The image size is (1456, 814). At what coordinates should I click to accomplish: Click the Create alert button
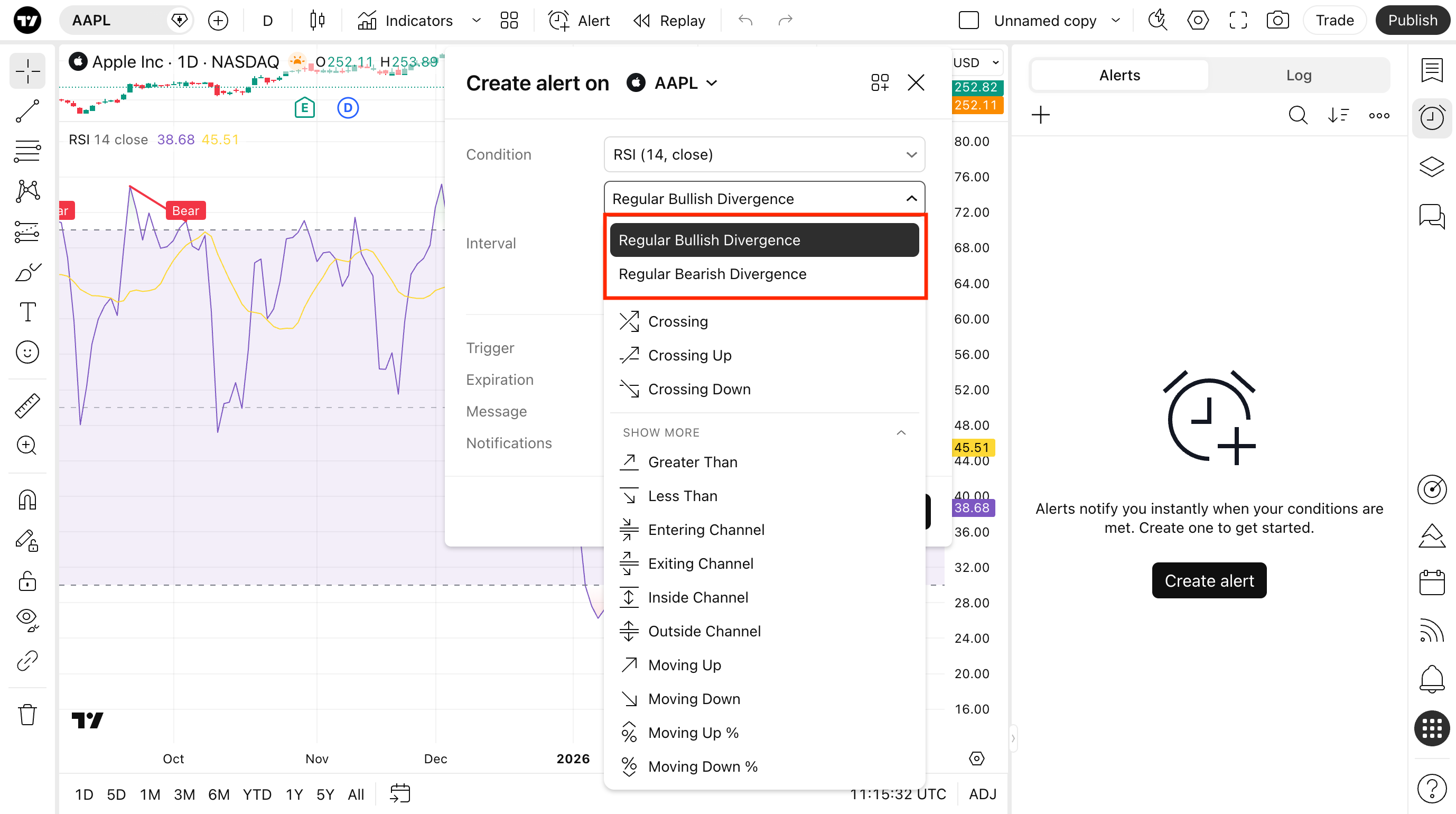click(x=1209, y=580)
